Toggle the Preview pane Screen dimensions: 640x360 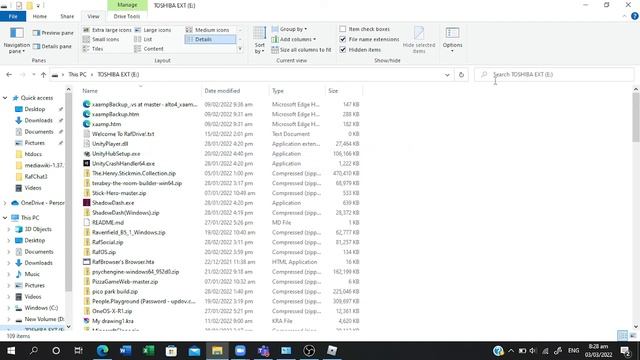(x=53, y=33)
